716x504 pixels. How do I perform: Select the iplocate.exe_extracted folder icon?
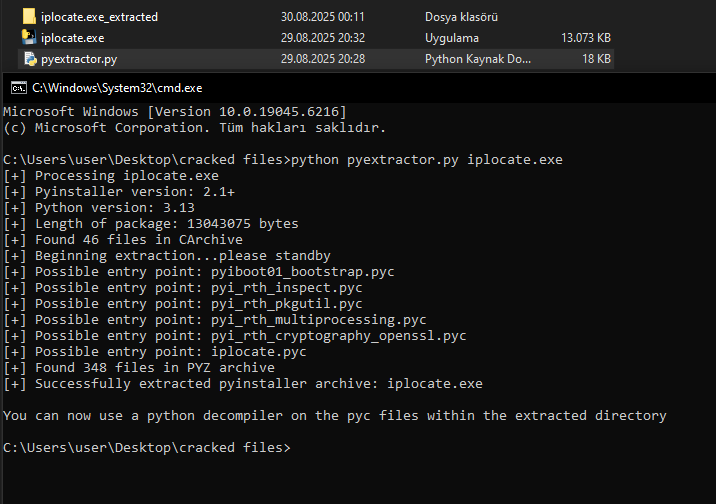tap(29, 16)
